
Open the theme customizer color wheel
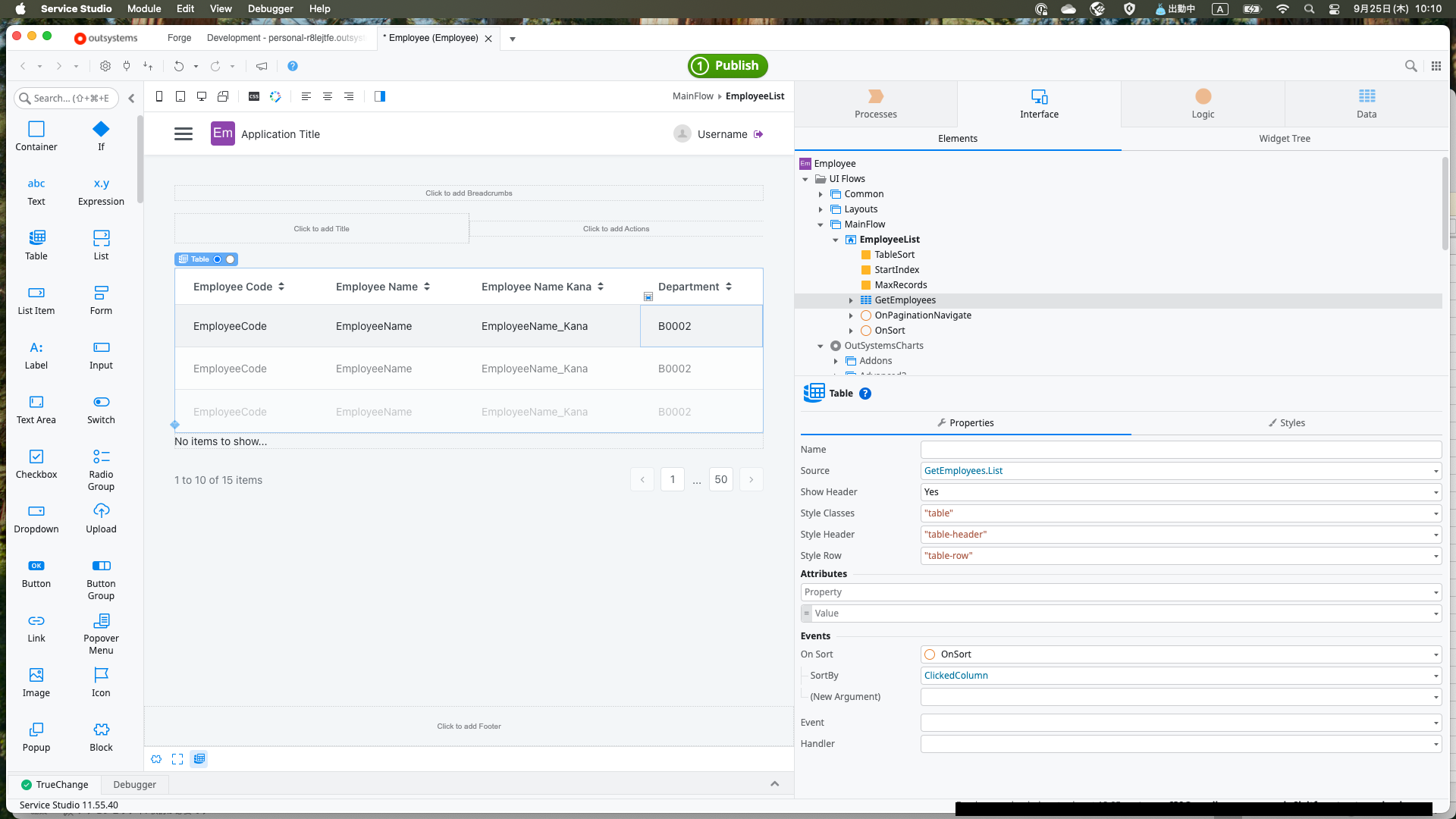pyautogui.click(x=275, y=96)
